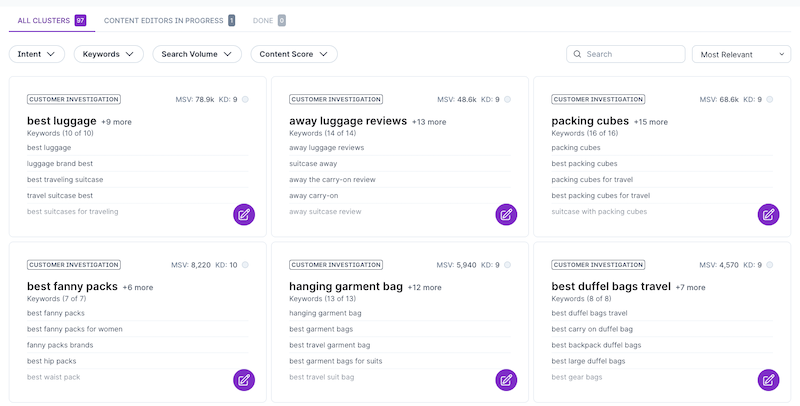Click keyword 'best garment bags'
This screenshot has width=800, height=406.
(321, 329)
